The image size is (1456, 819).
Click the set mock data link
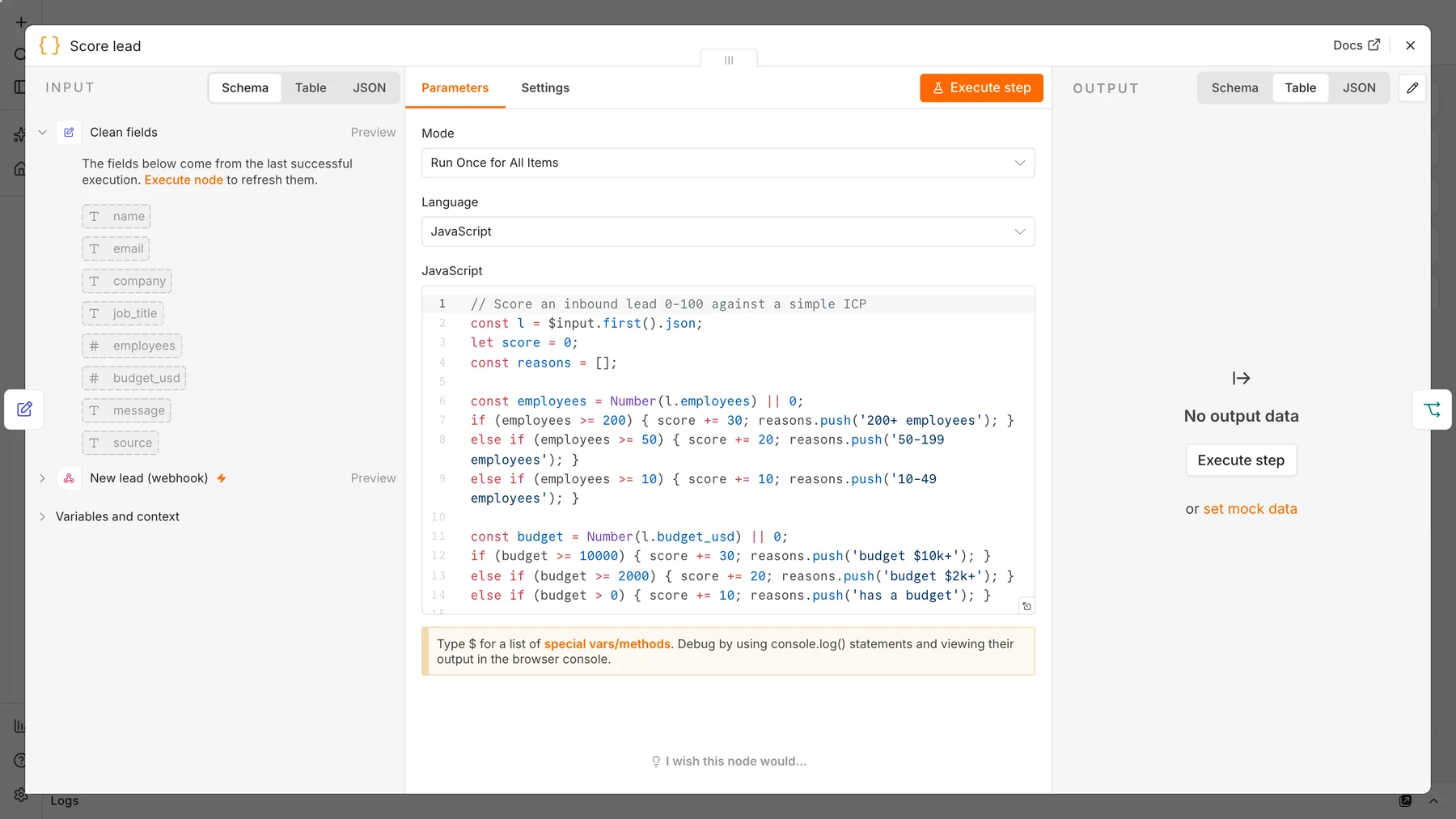tap(1250, 508)
